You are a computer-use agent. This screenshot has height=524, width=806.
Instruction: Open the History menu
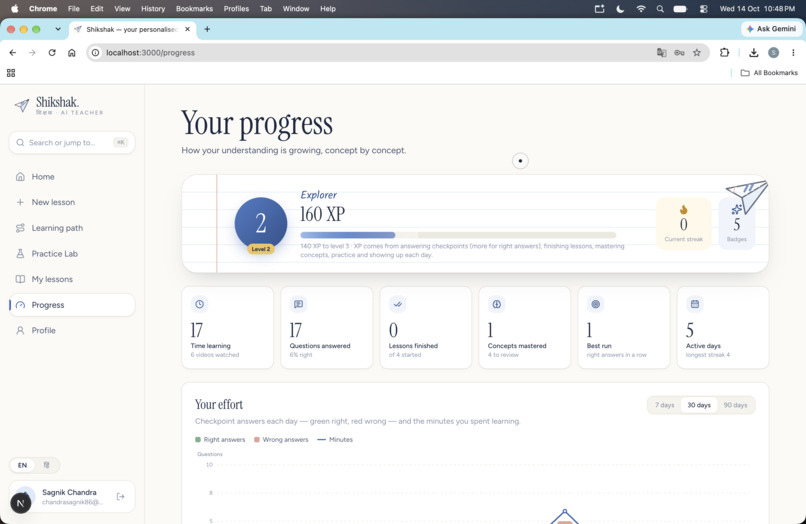[x=153, y=9]
